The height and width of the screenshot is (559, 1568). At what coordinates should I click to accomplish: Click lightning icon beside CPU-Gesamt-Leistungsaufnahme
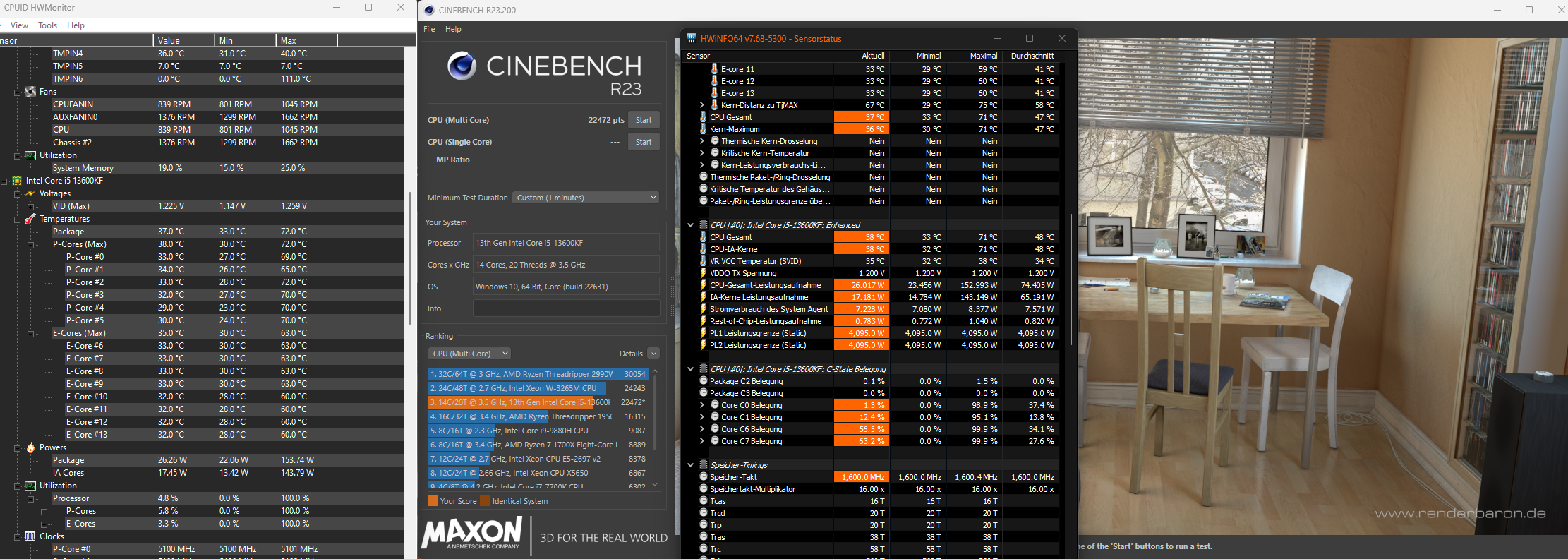703,285
